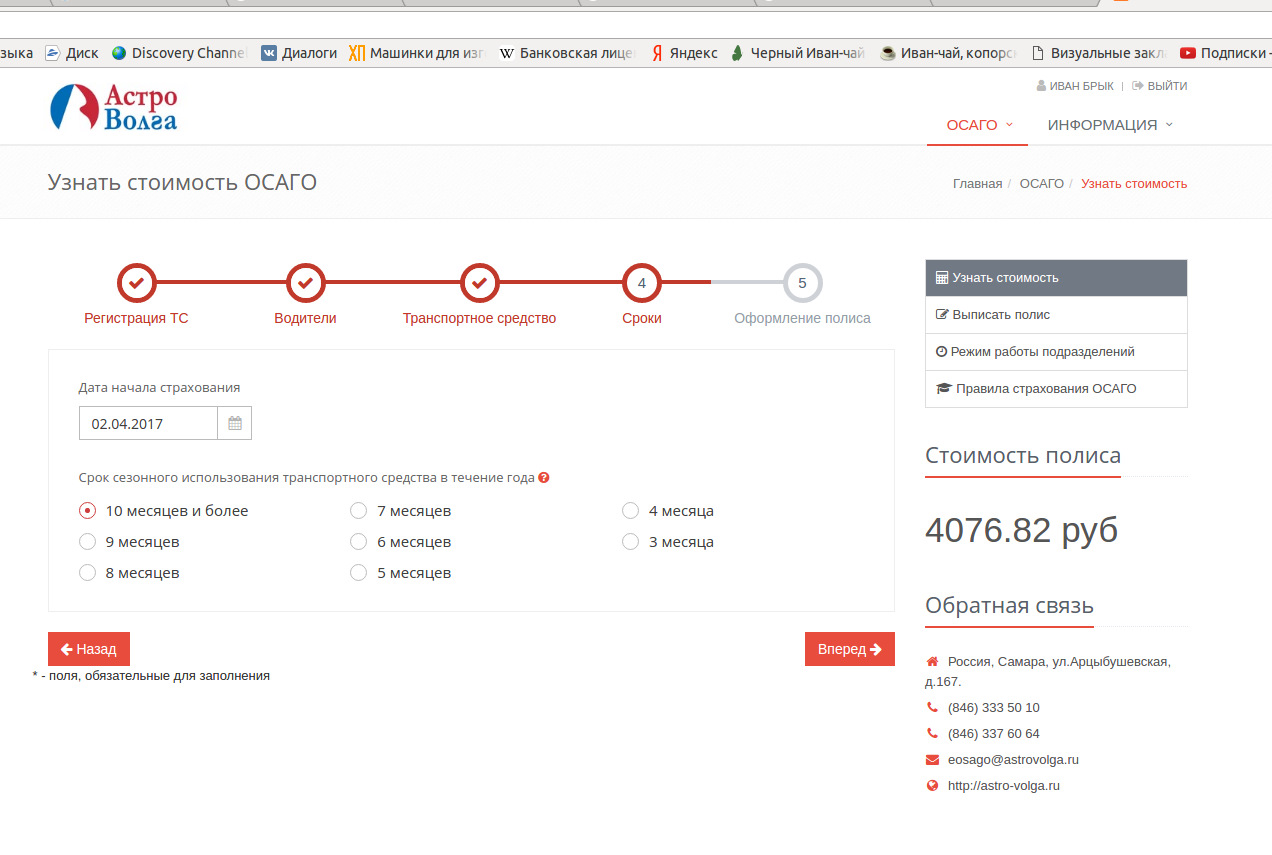Click the Регистрация ТС step circle
The width and height of the screenshot is (1272, 855).
tap(137, 283)
